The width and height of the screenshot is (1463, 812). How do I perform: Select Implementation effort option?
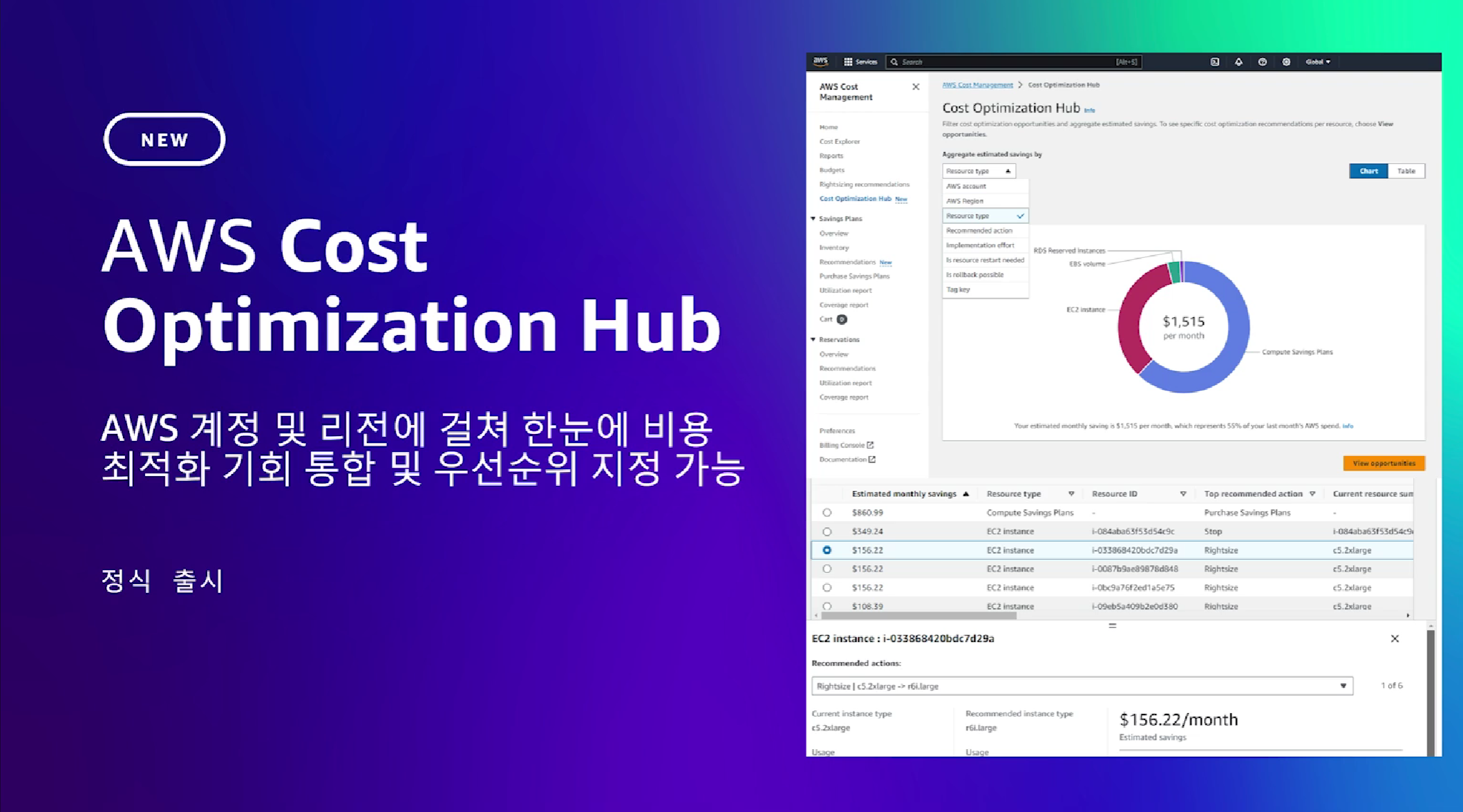tap(985, 245)
